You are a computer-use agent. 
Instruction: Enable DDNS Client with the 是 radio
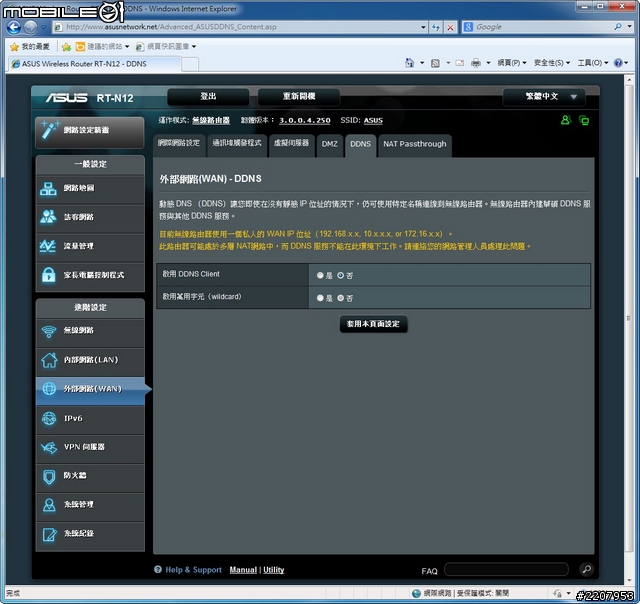coord(320,275)
